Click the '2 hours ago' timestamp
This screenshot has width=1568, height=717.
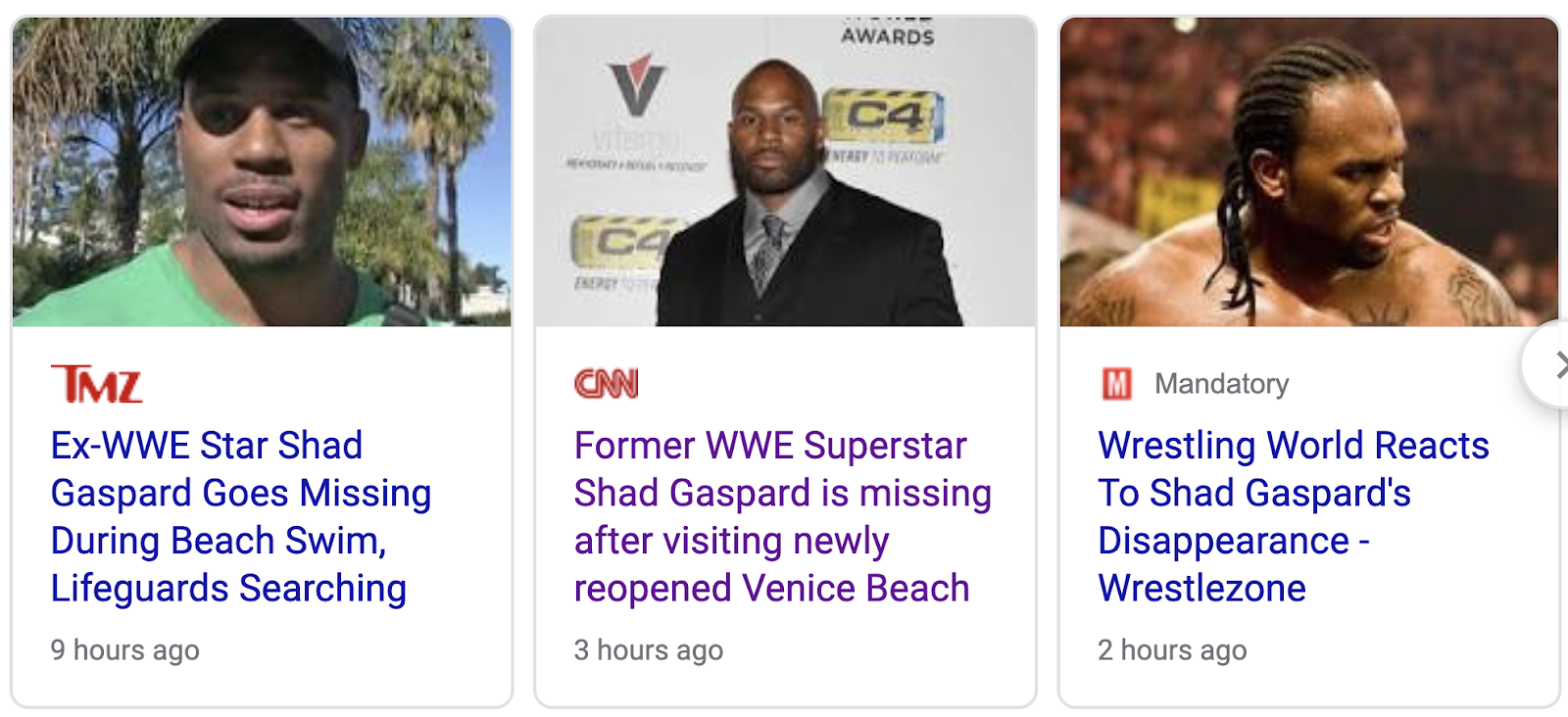pyautogui.click(x=1171, y=650)
